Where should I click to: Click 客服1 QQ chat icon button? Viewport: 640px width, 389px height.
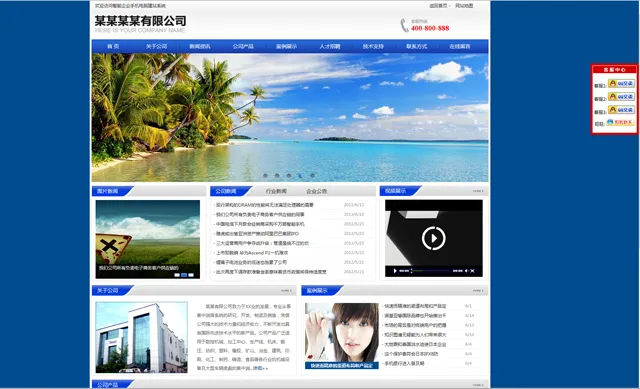point(621,83)
